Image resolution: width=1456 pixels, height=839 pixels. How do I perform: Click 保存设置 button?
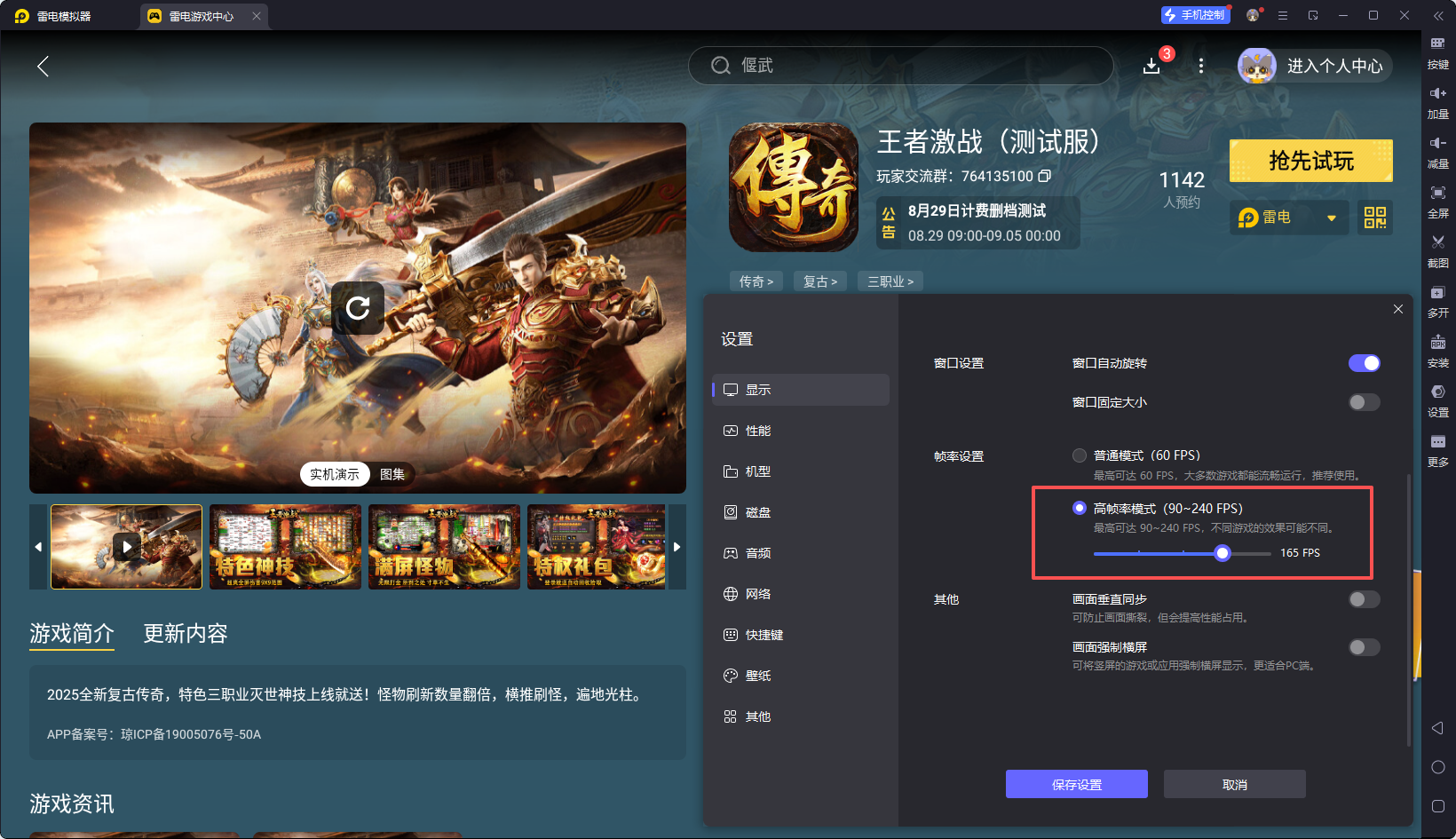click(x=1077, y=784)
